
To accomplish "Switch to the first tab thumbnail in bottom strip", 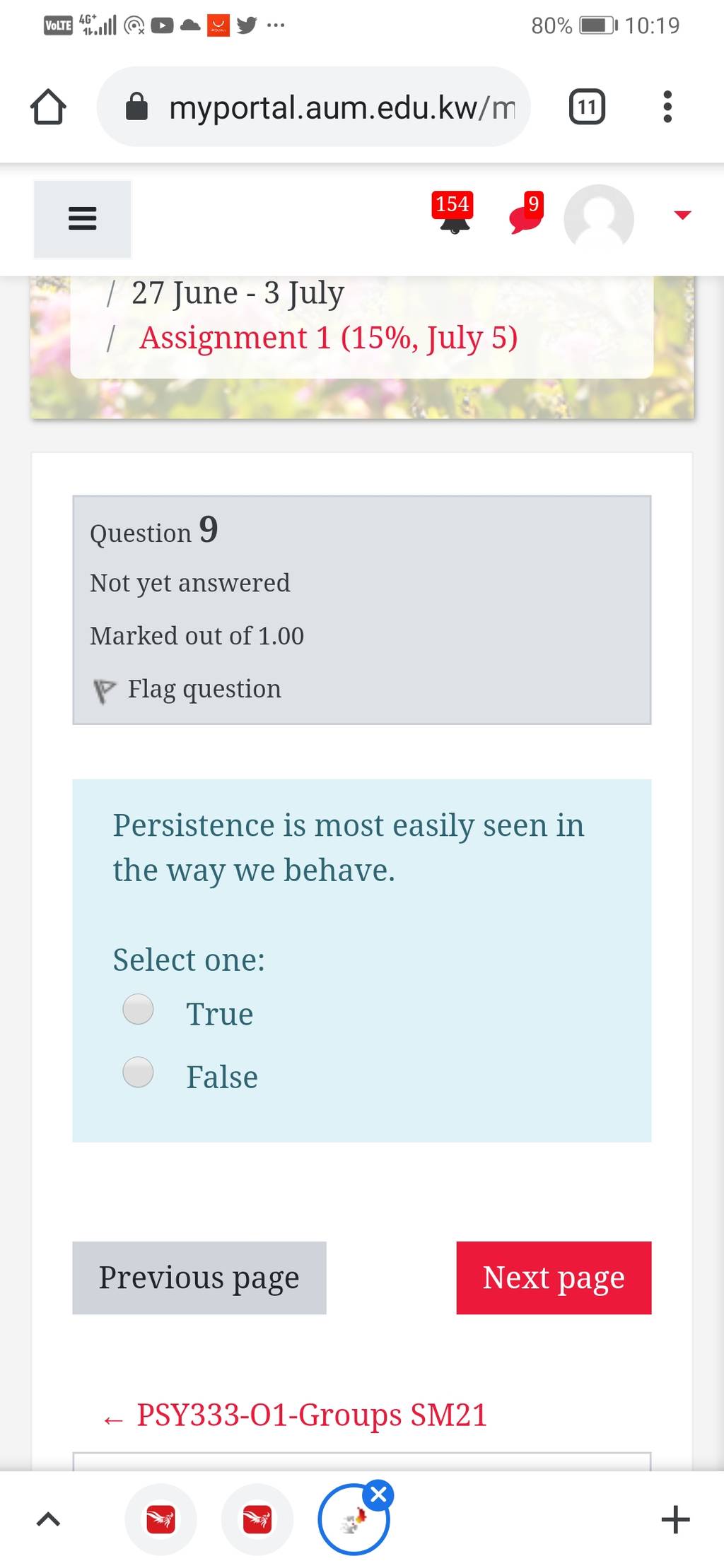I will tap(160, 1519).
